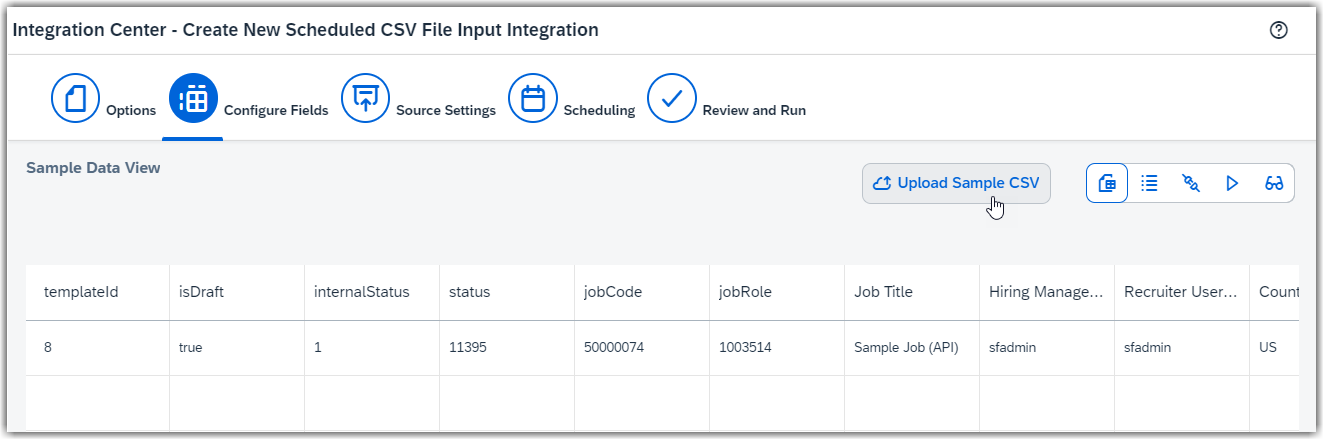Go to the Source Settings step icon
The width and height of the screenshot is (1324, 440).
(x=366, y=98)
